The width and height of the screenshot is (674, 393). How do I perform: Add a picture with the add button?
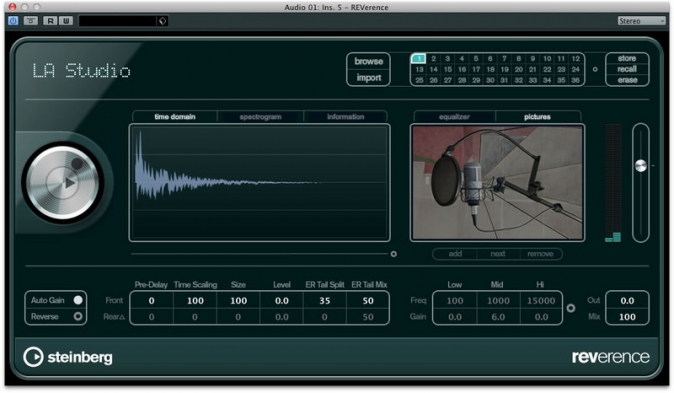tap(455, 254)
